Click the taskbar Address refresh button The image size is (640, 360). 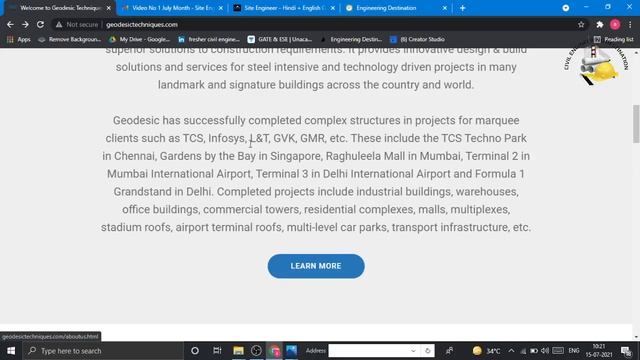(427, 351)
